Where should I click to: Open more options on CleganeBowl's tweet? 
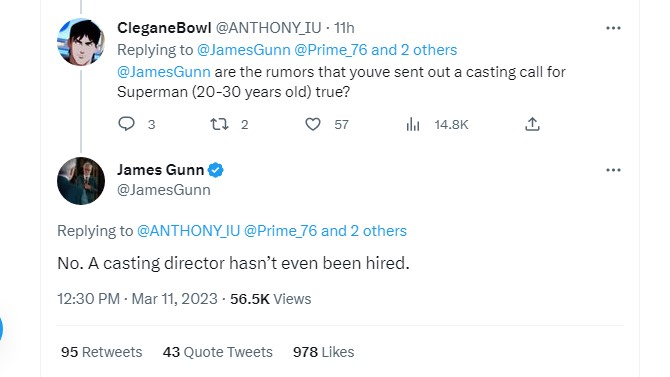(613, 28)
